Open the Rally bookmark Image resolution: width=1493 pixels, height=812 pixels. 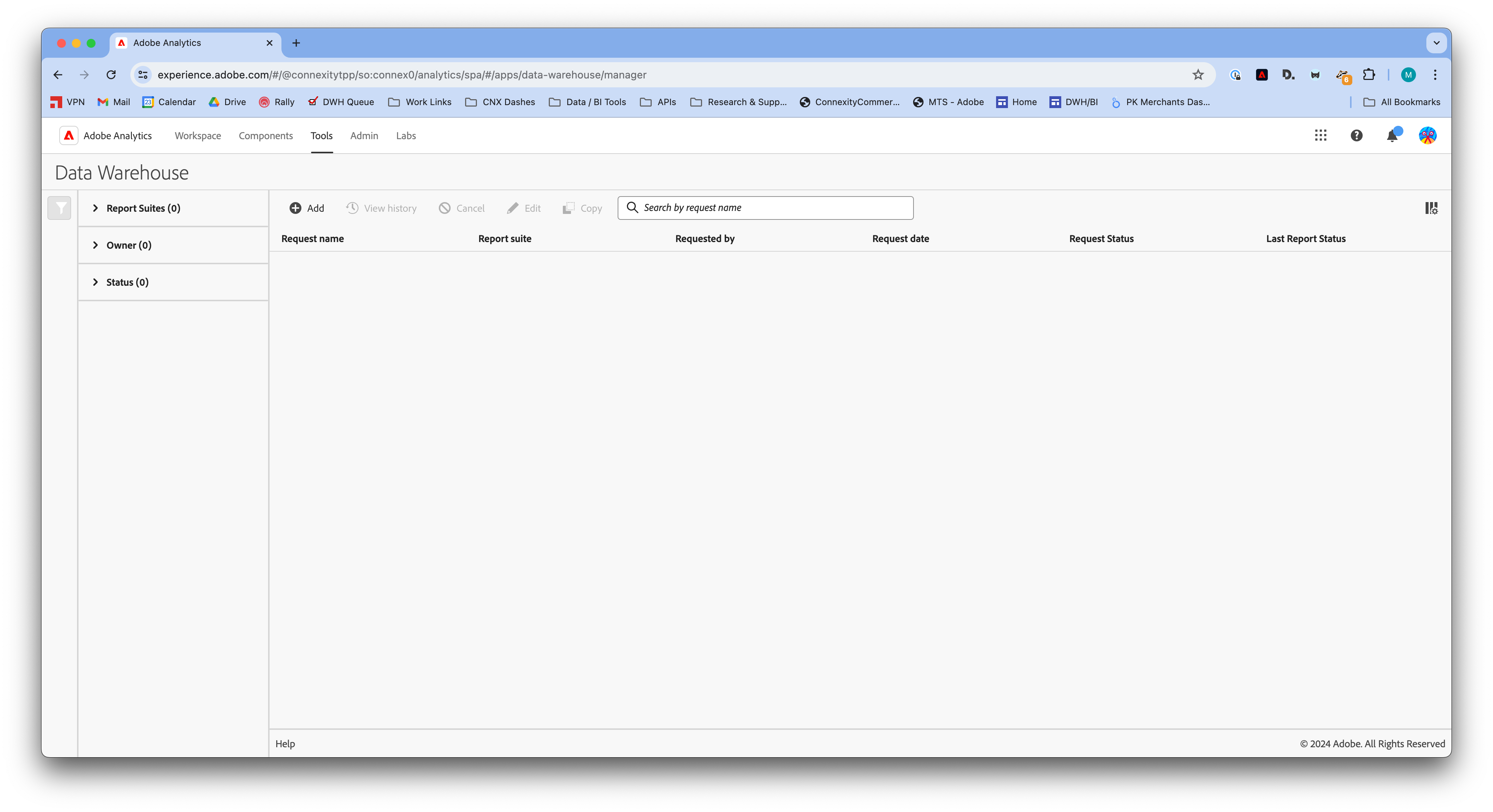[x=277, y=102]
